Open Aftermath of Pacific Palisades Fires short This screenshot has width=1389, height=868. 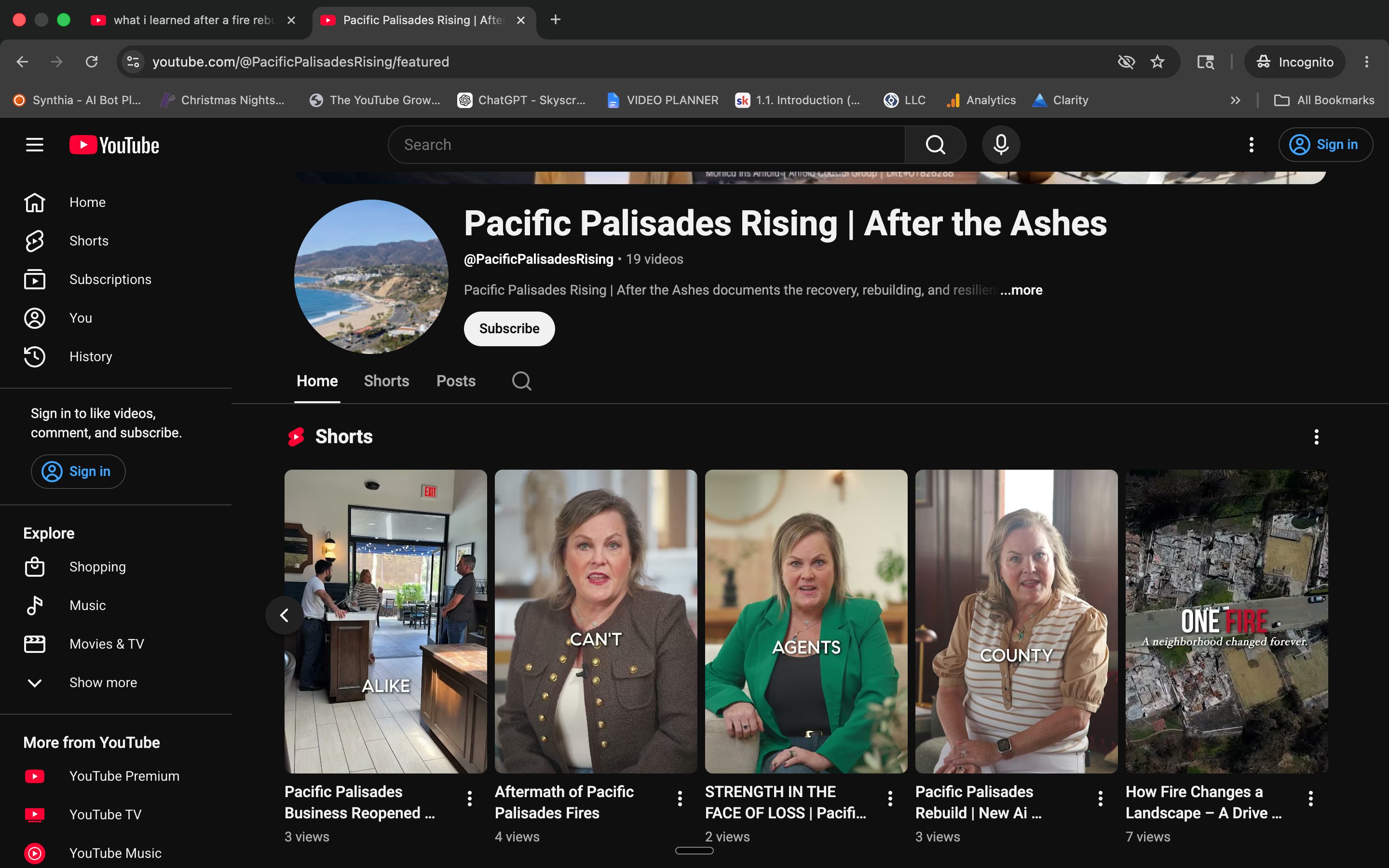point(596,622)
